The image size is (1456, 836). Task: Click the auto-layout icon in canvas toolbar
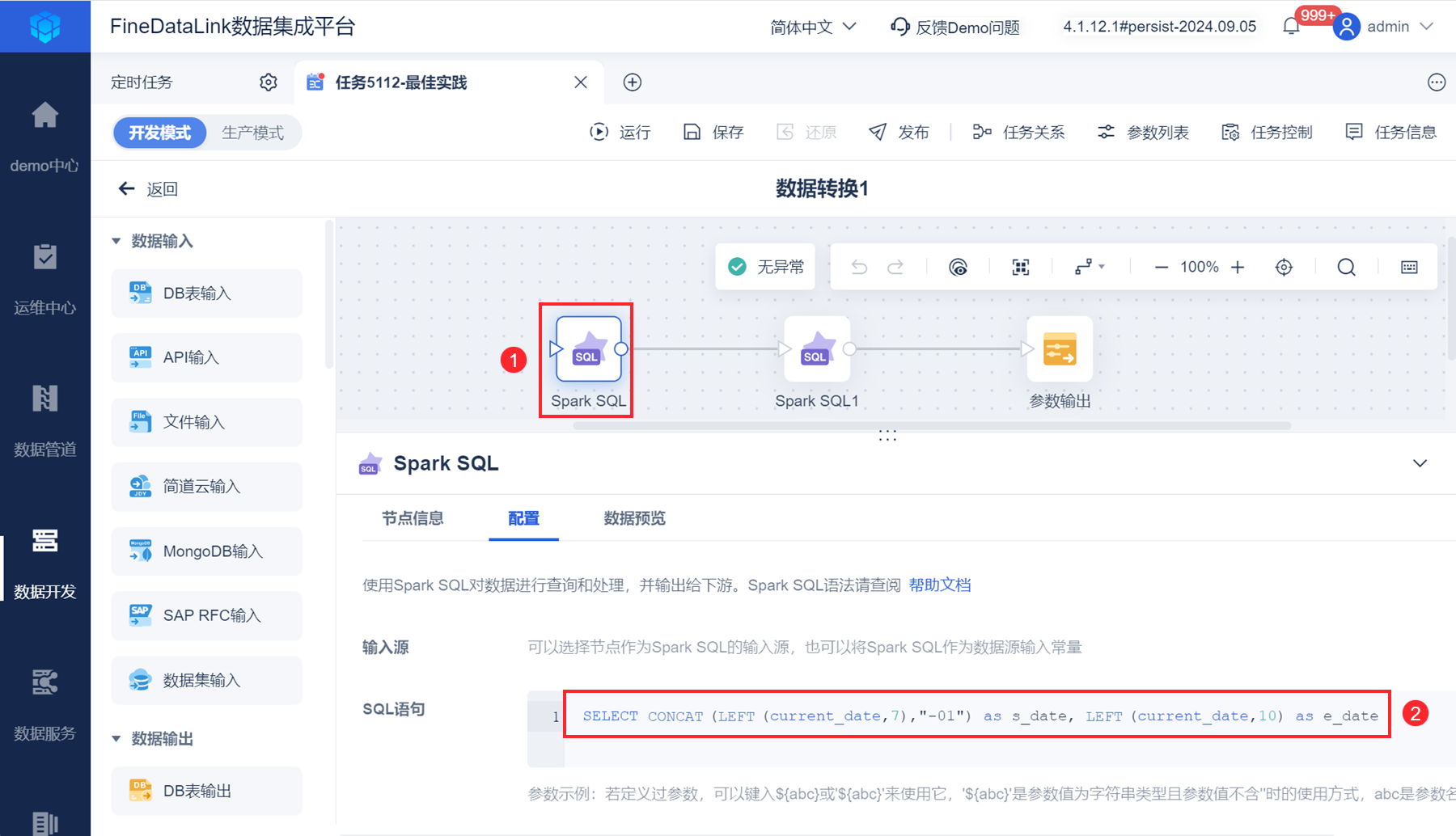click(x=958, y=267)
